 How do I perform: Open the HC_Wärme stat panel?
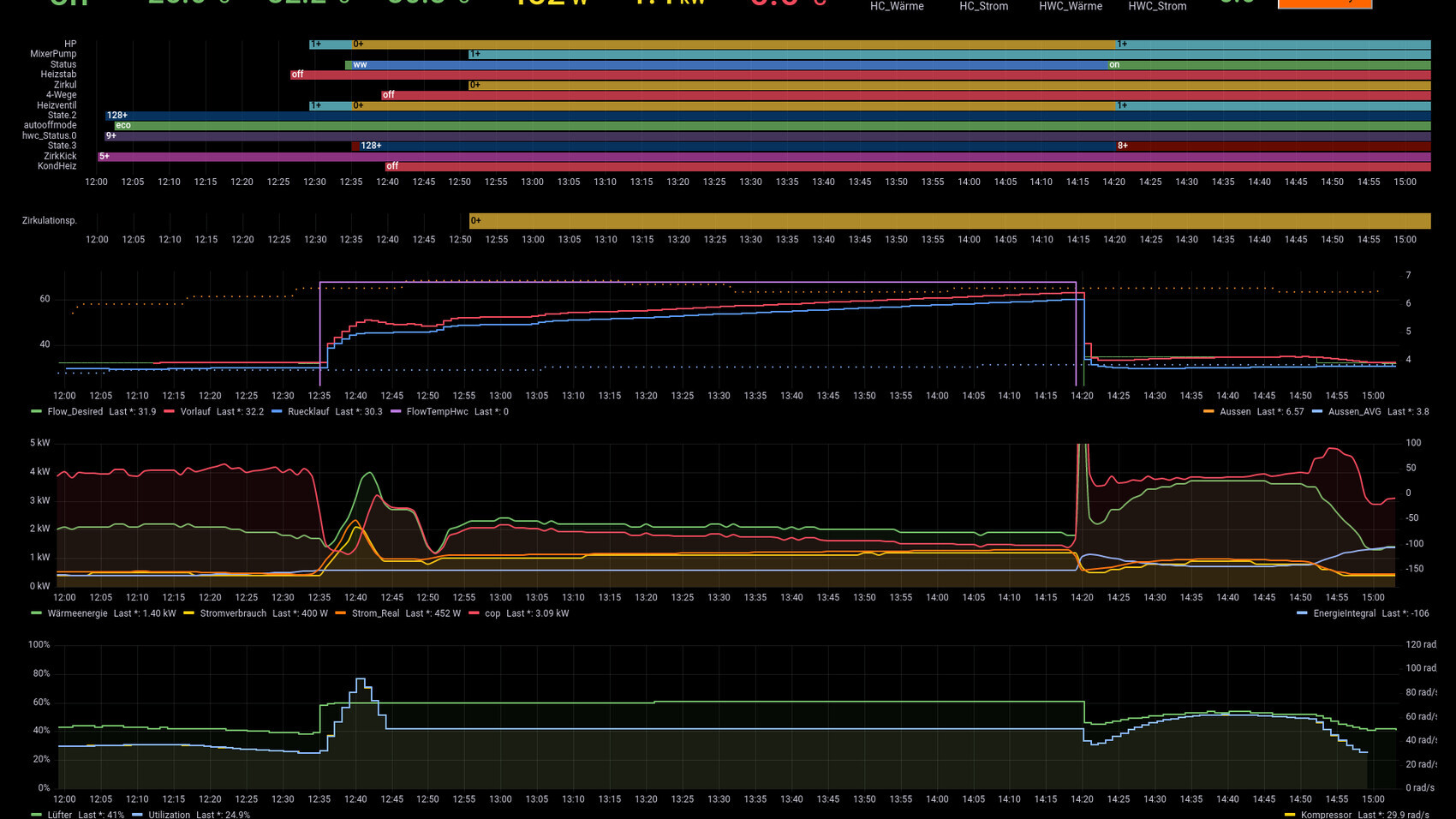click(896, 6)
